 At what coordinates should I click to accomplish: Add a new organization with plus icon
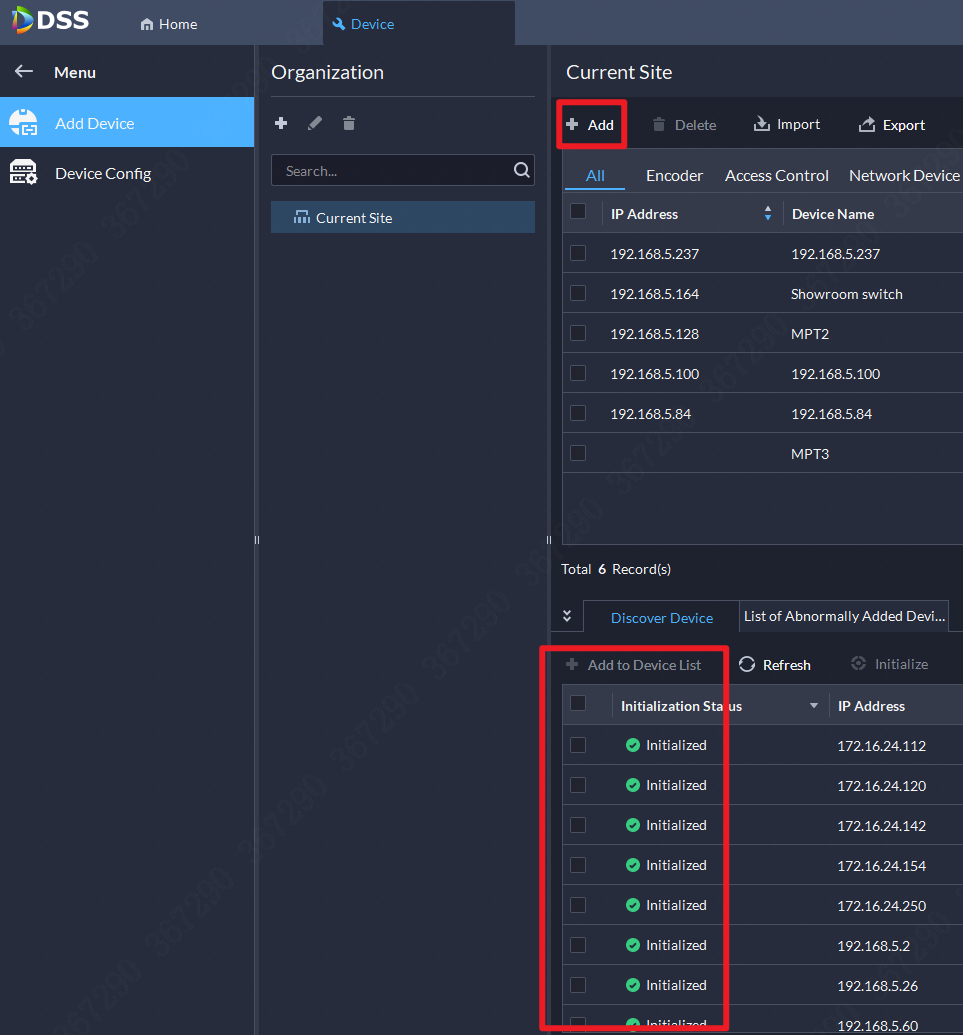[281, 123]
